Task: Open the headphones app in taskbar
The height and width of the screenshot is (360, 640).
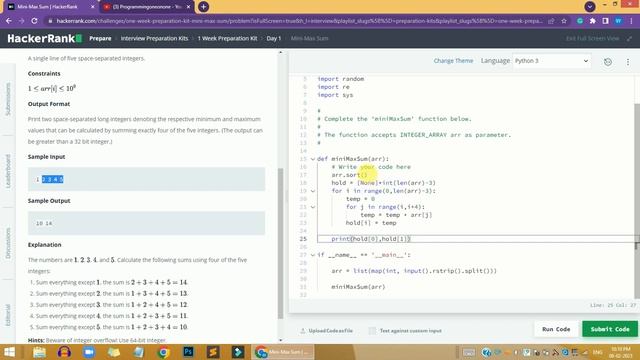Action: pyautogui.click(x=64, y=352)
